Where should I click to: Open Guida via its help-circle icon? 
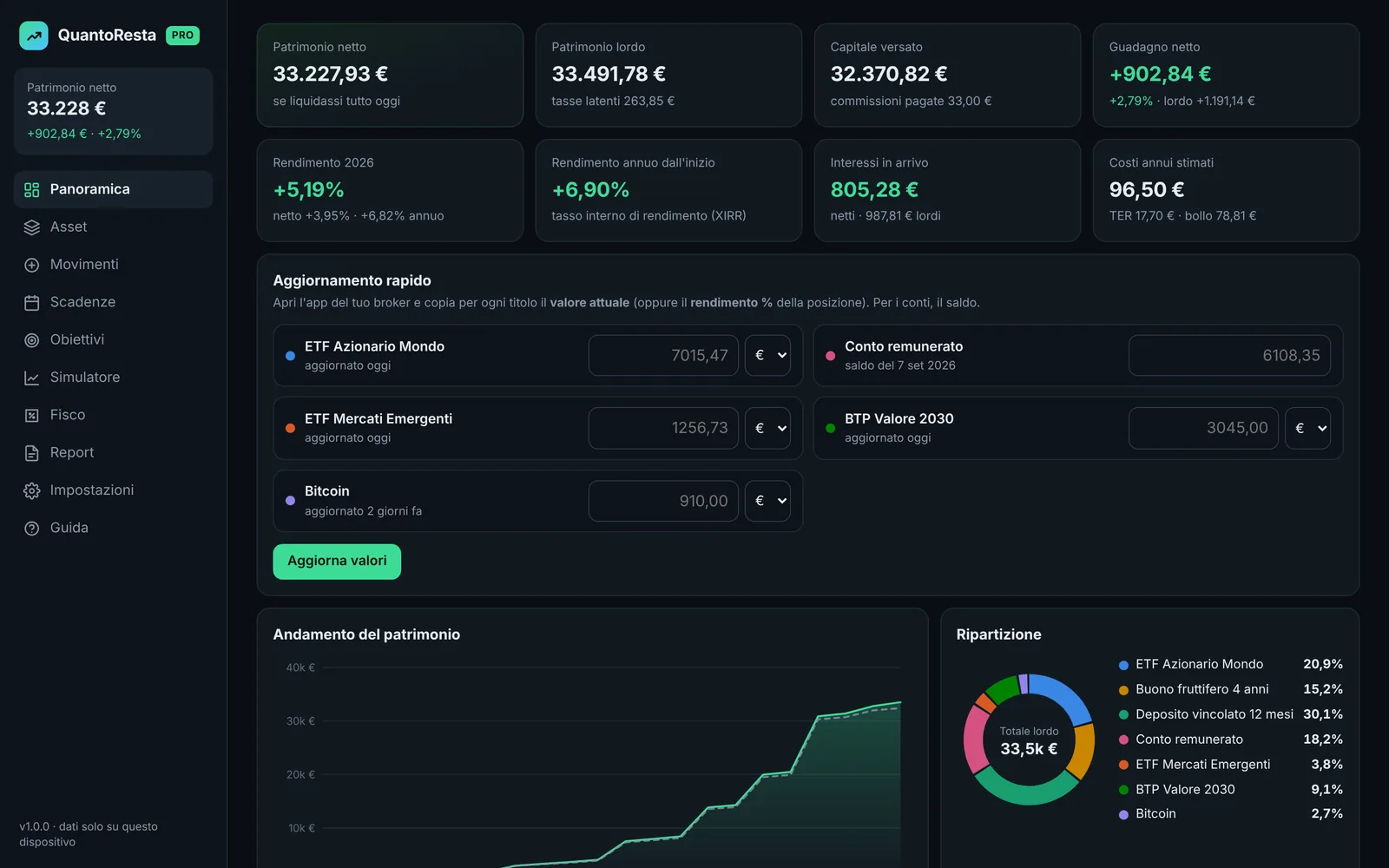click(x=32, y=528)
